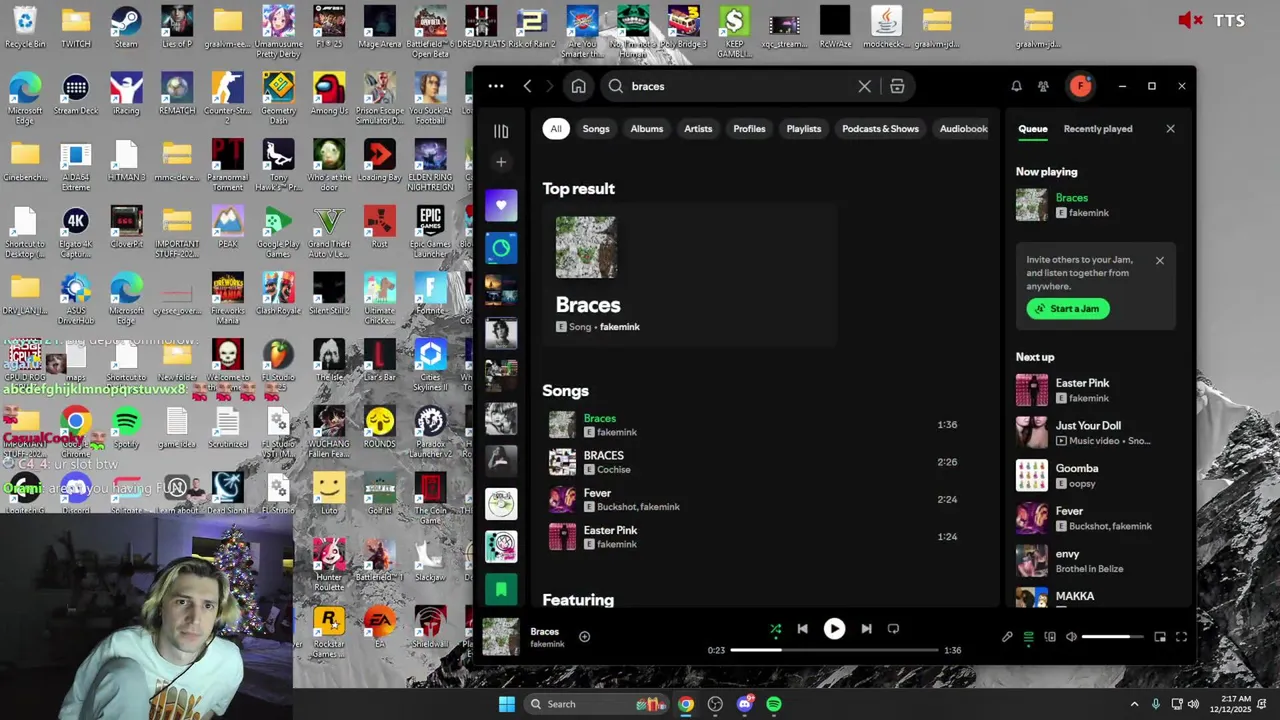Click the taskbar Search box
Image resolution: width=1280 pixels, height=720 pixels.
(x=596, y=704)
